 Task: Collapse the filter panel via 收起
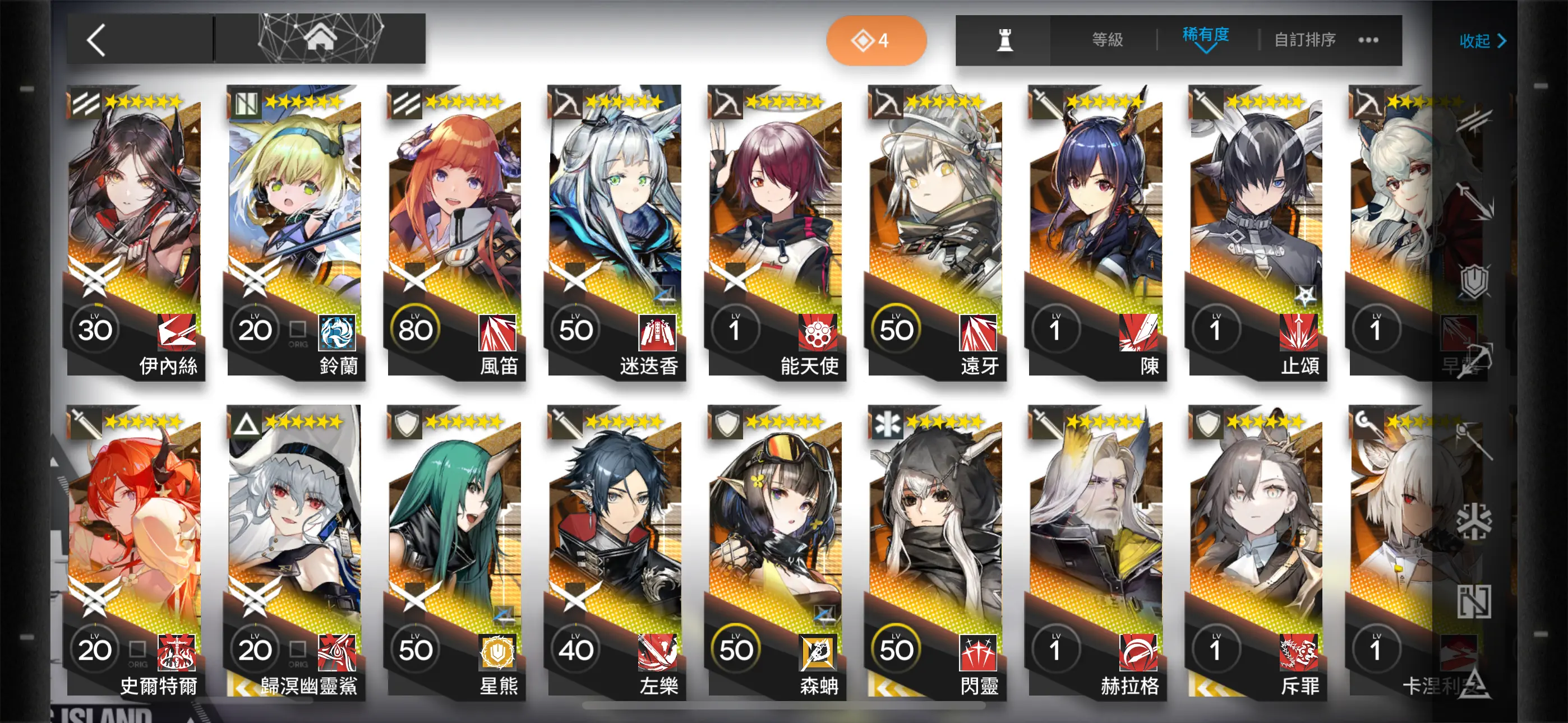(x=1482, y=41)
